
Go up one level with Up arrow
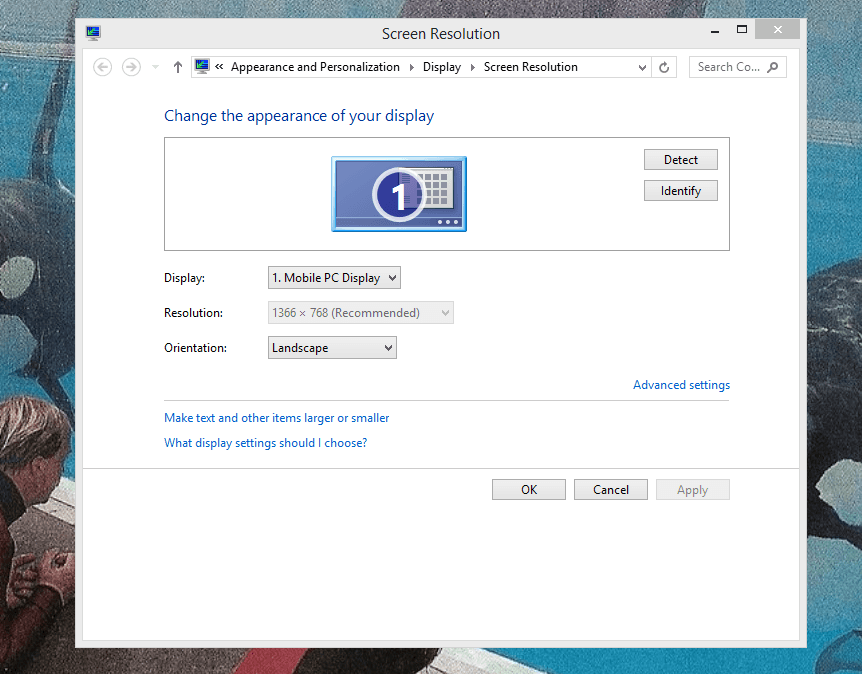tap(178, 67)
